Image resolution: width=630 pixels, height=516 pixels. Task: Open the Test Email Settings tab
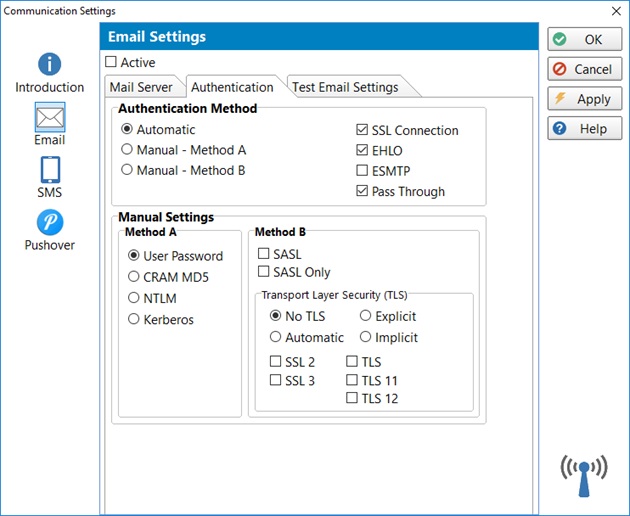coord(345,87)
